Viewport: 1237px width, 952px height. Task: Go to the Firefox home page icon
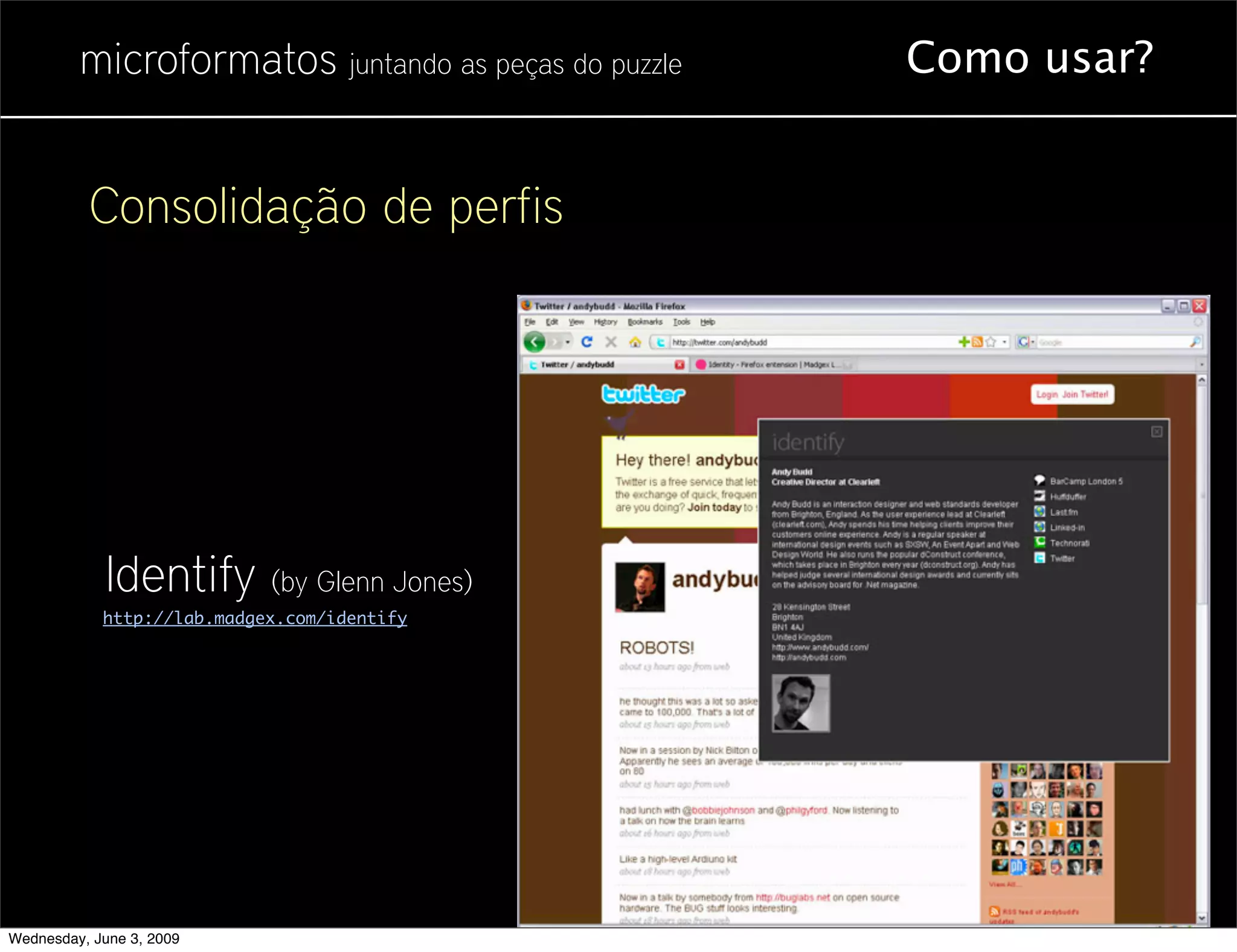pyautogui.click(x=635, y=342)
